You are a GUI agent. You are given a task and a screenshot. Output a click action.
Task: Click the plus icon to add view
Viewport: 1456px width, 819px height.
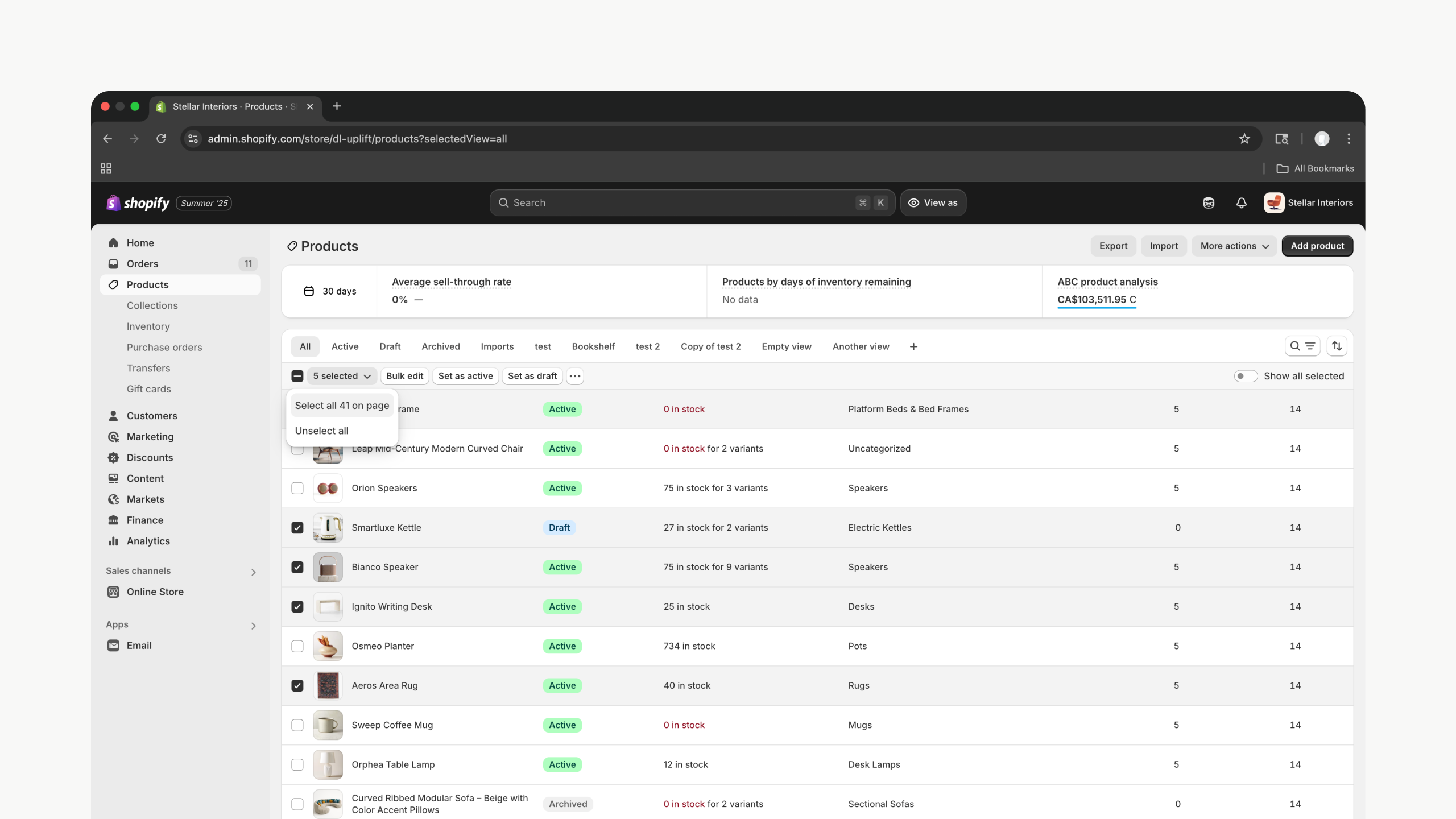(x=913, y=346)
